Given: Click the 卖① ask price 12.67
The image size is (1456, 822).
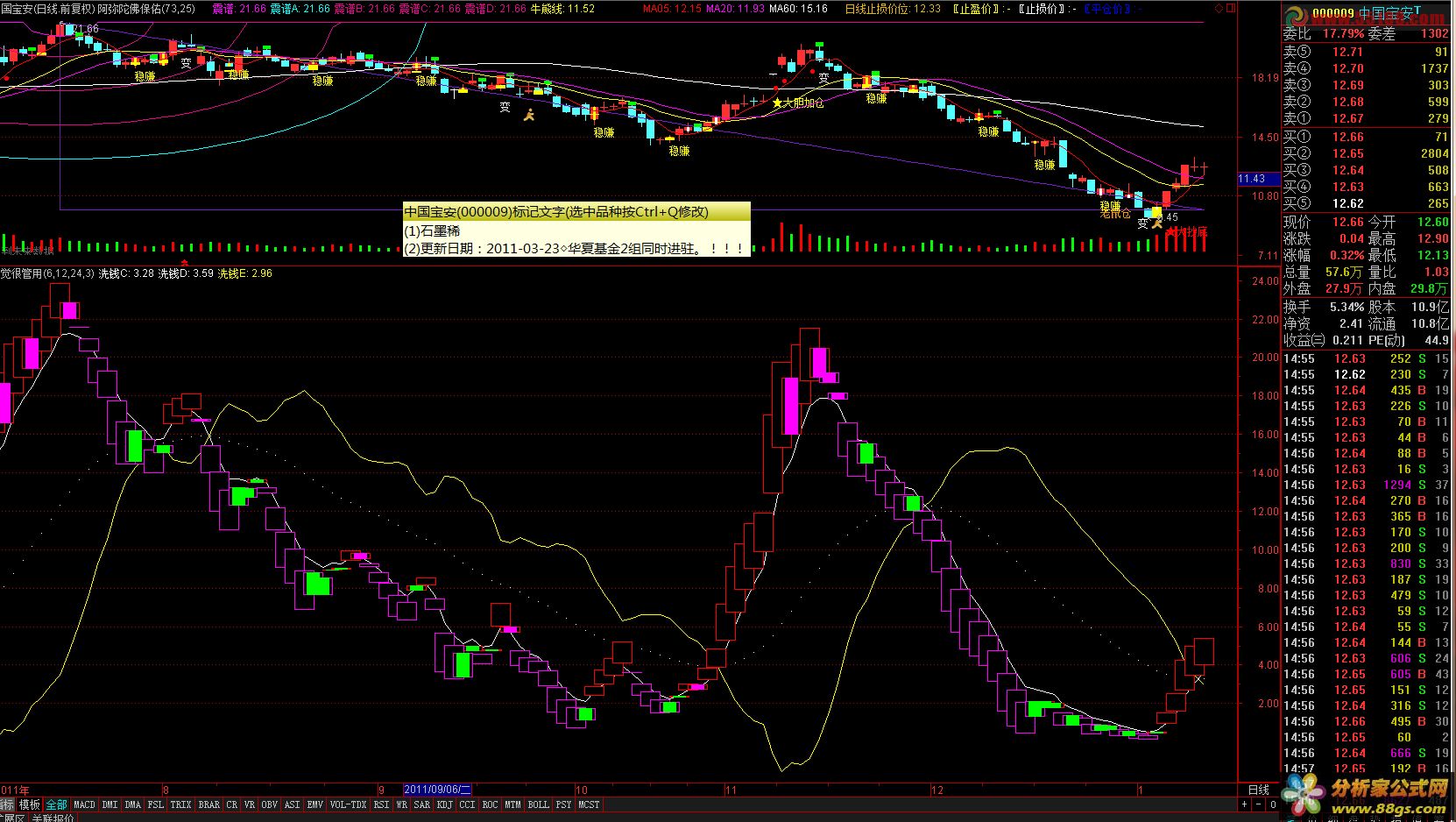Looking at the screenshot, I should 1348,118.
